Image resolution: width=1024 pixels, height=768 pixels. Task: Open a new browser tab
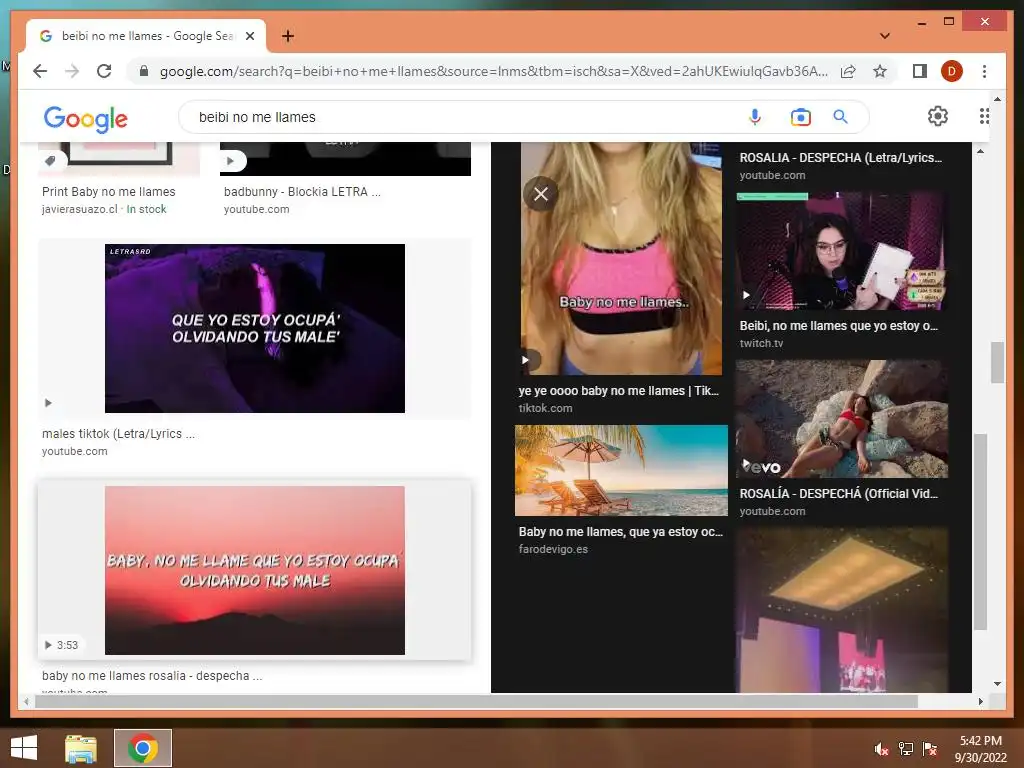point(288,36)
